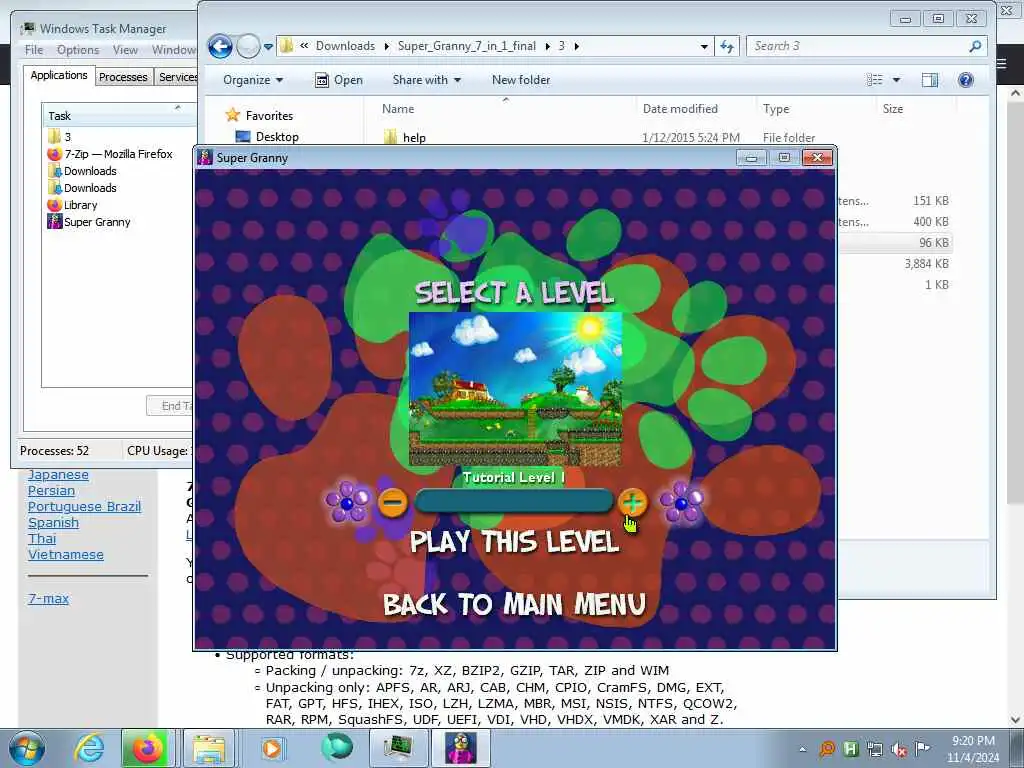Click Explorer forward arrow button

[248, 46]
